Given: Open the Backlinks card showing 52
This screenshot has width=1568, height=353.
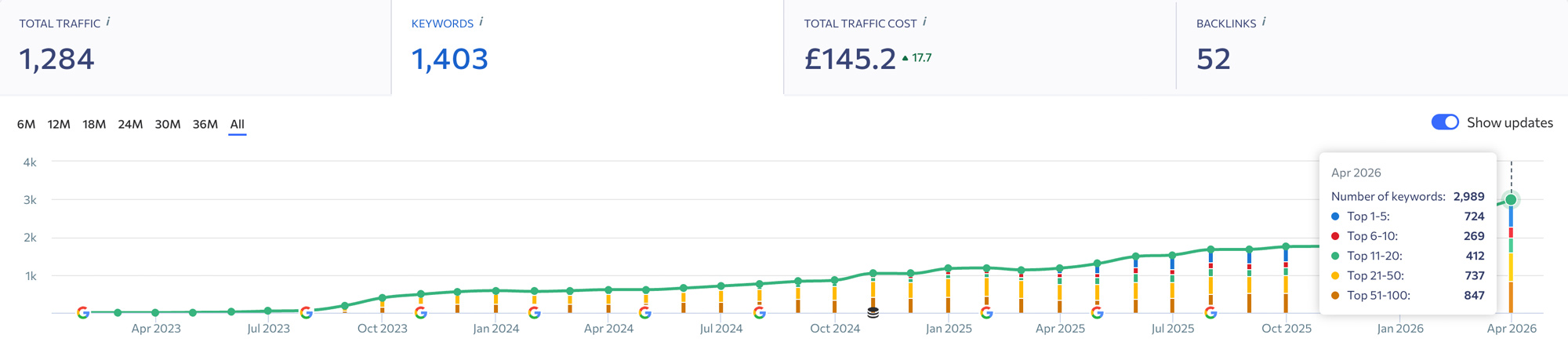Looking at the screenshot, I should [1372, 47].
